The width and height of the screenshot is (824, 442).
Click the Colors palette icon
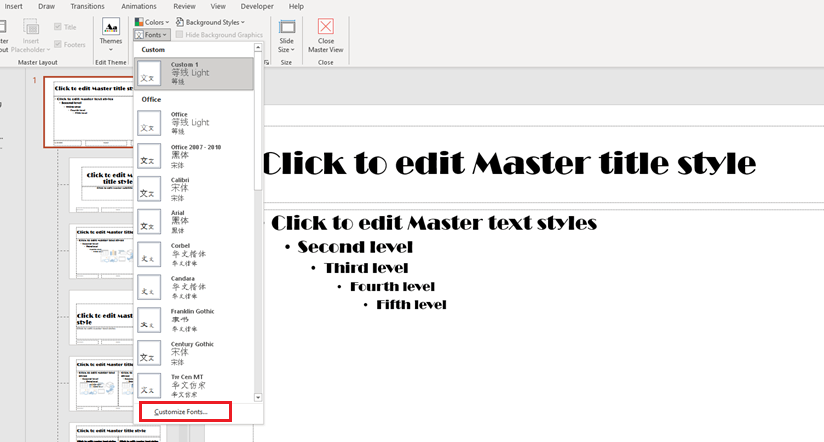click(x=139, y=22)
